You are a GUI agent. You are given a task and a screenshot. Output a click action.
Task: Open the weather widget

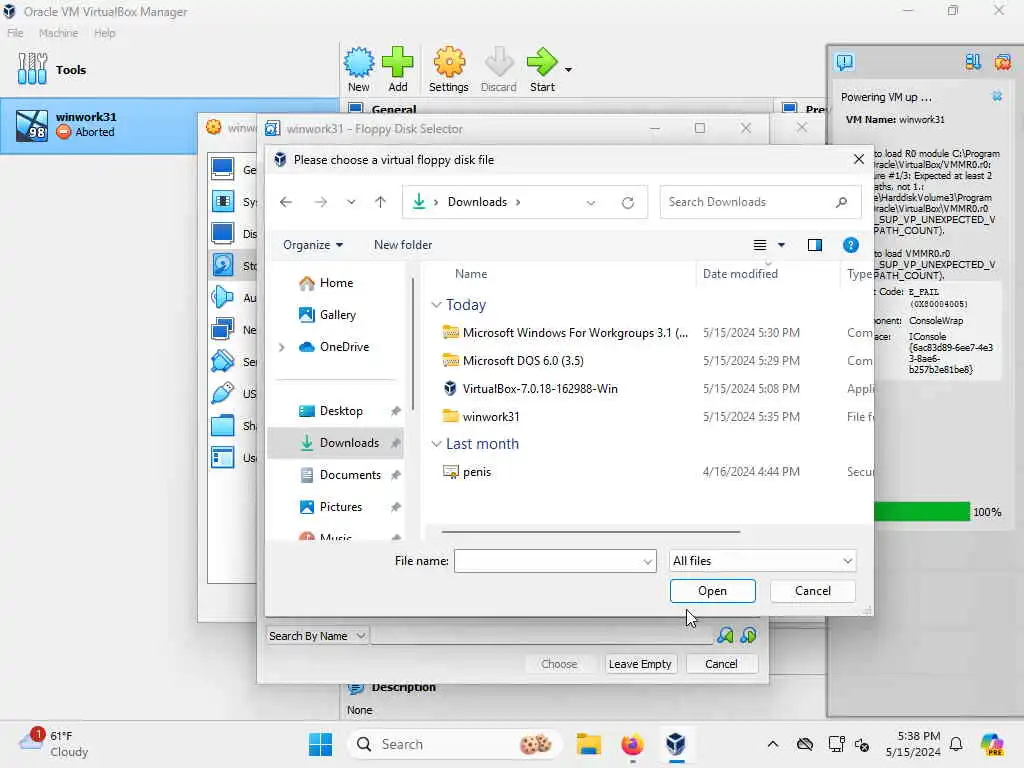(x=54, y=744)
